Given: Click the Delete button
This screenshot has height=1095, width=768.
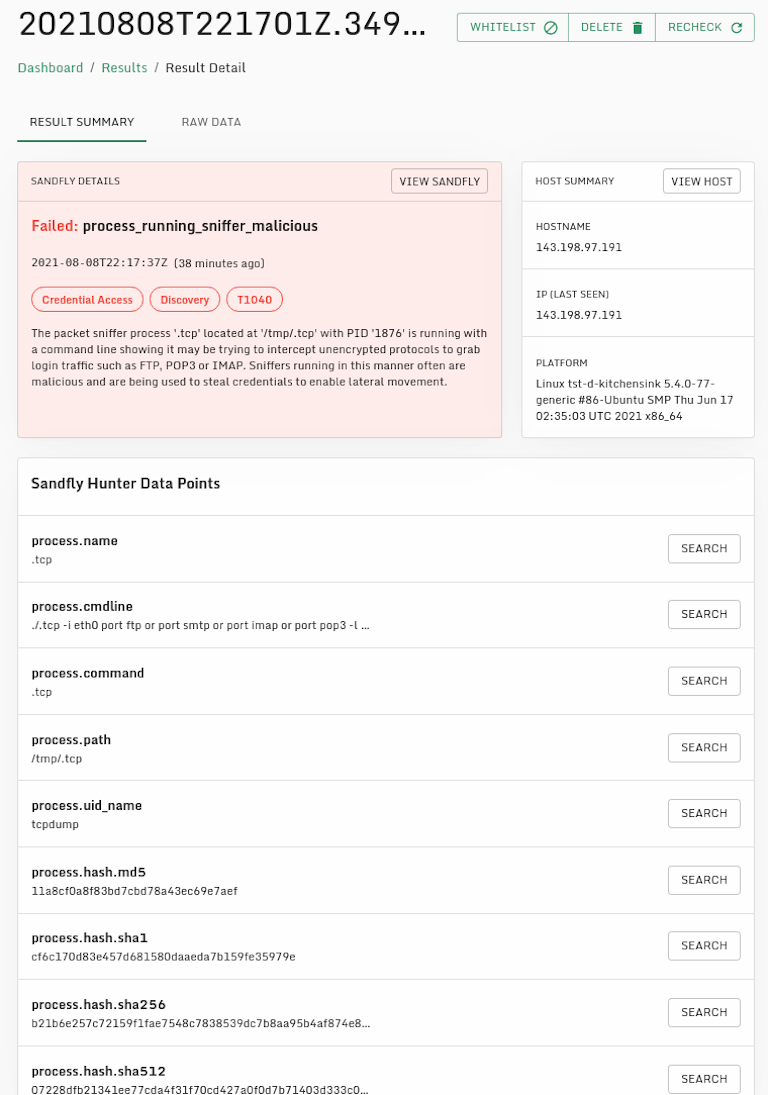Looking at the screenshot, I should [x=612, y=27].
